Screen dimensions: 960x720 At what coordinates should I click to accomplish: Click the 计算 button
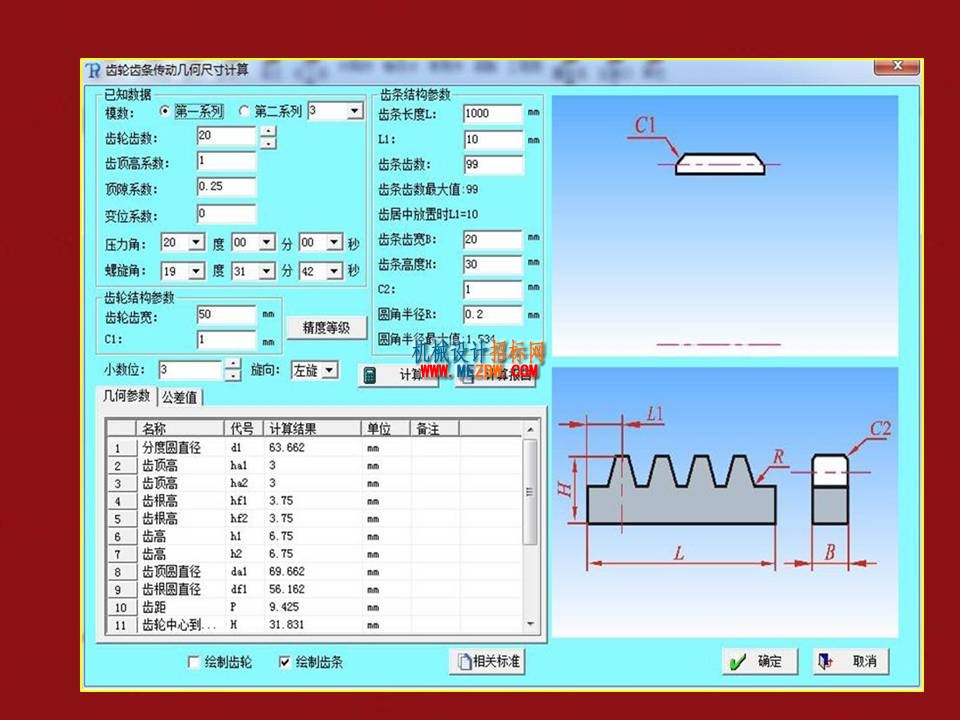(399, 375)
